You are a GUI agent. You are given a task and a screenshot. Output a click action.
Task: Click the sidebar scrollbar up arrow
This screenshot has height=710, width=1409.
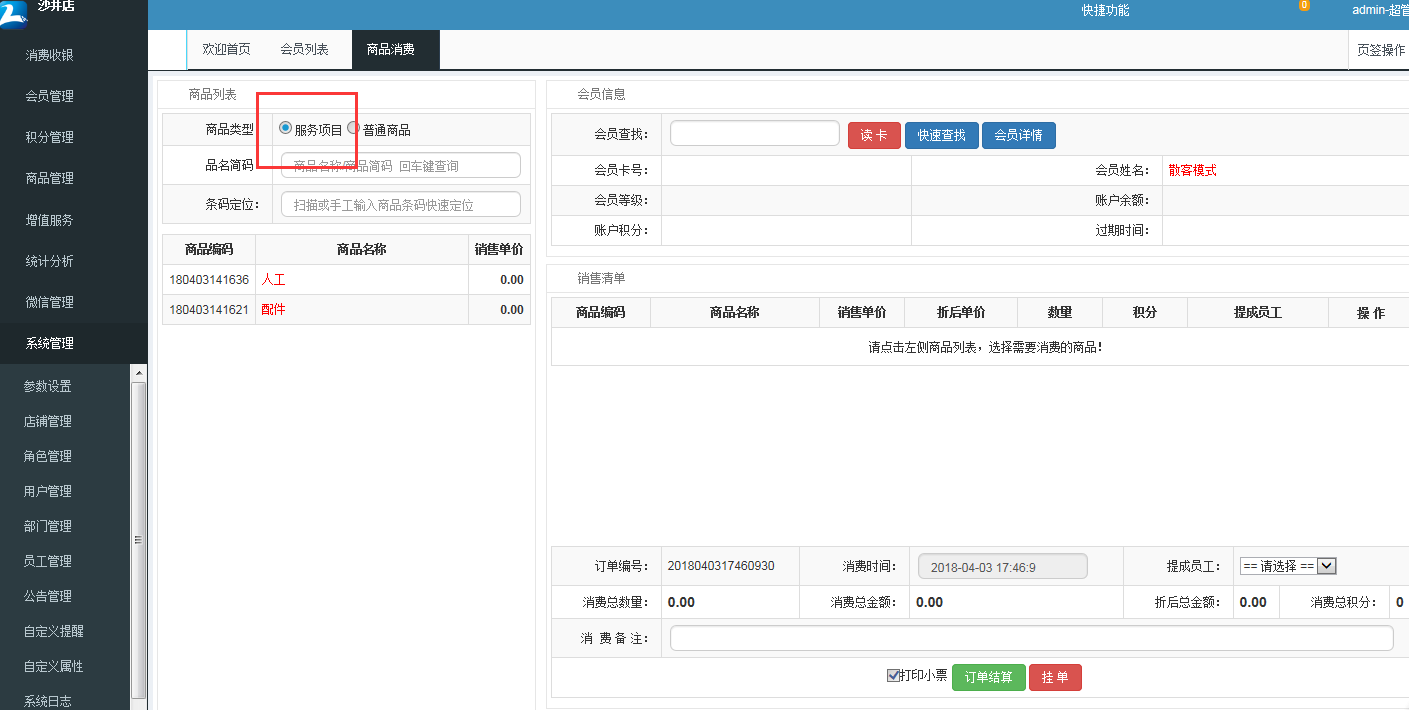[x=139, y=373]
